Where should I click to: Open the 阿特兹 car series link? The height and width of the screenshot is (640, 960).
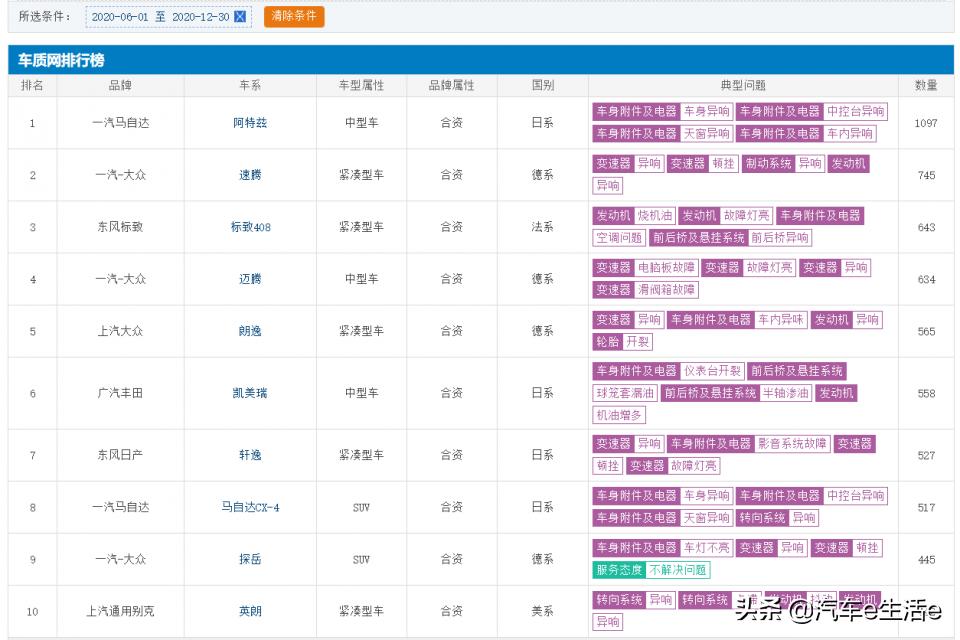(250, 123)
